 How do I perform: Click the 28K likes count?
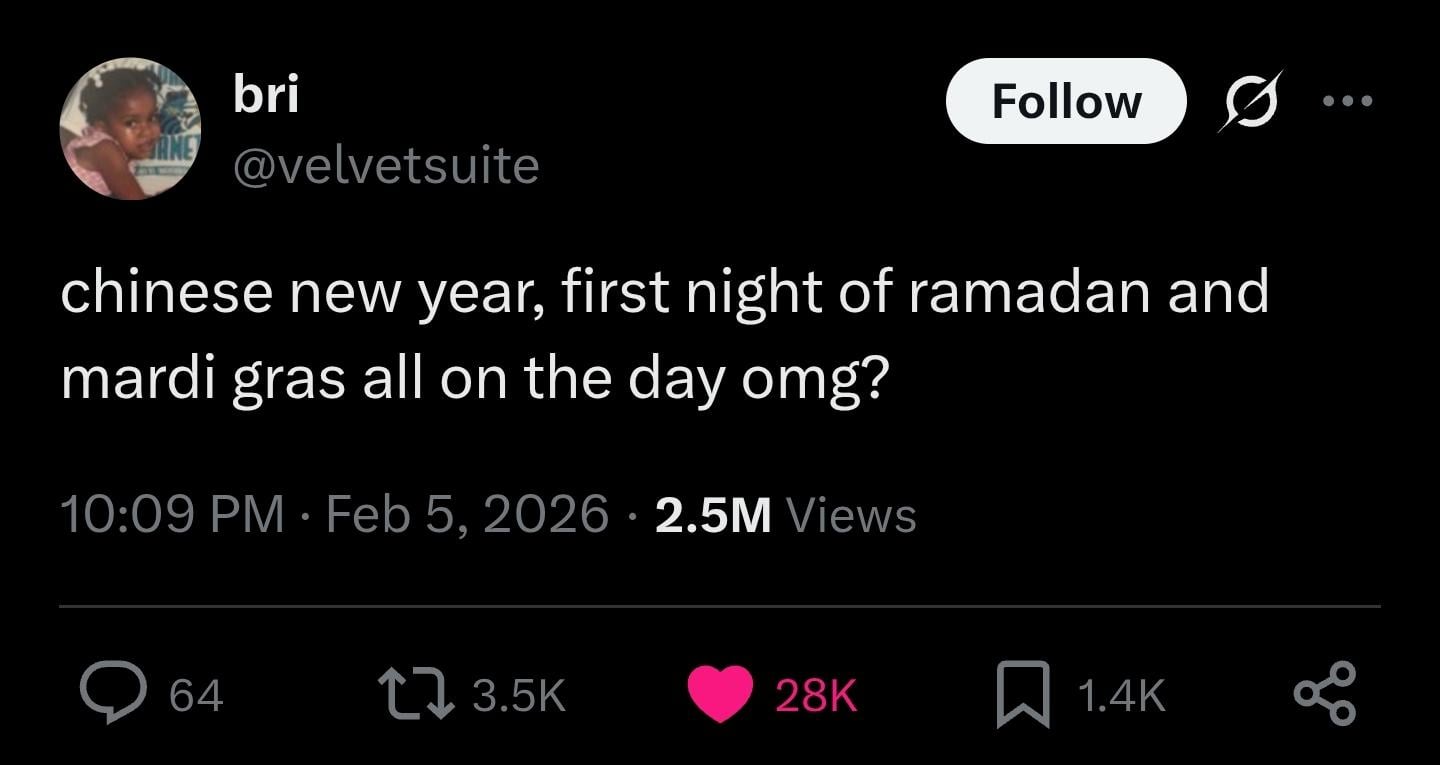[x=816, y=695]
